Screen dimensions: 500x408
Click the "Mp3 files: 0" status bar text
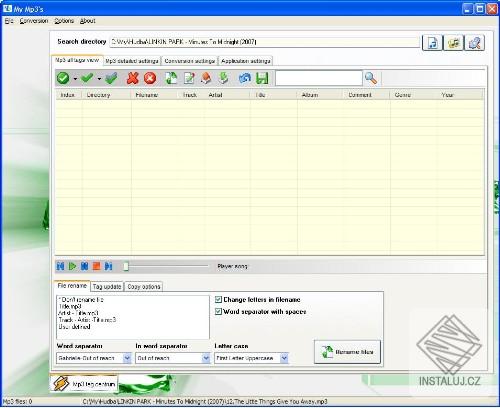tap(17, 402)
